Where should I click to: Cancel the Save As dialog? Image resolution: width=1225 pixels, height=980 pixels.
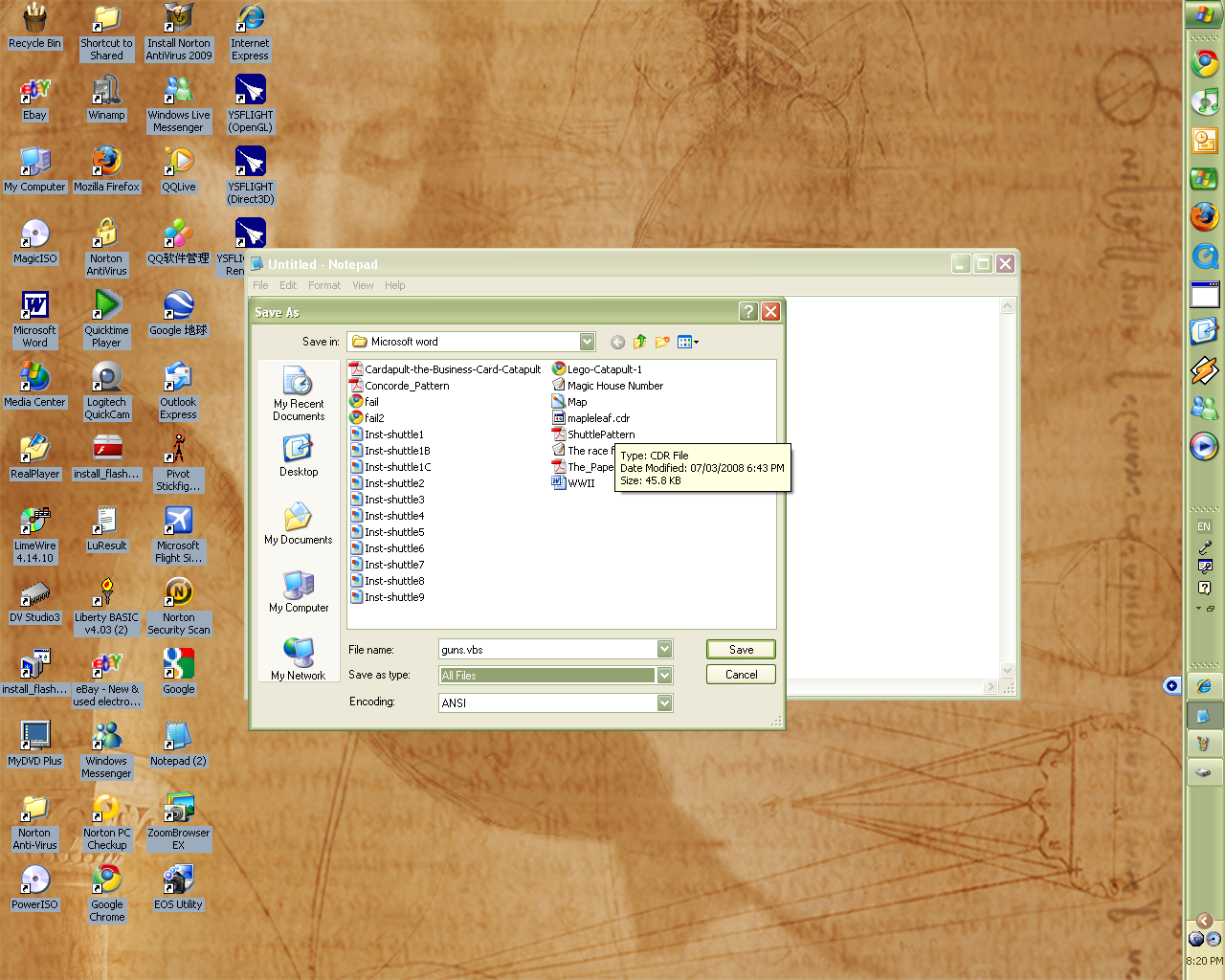(x=740, y=674)
